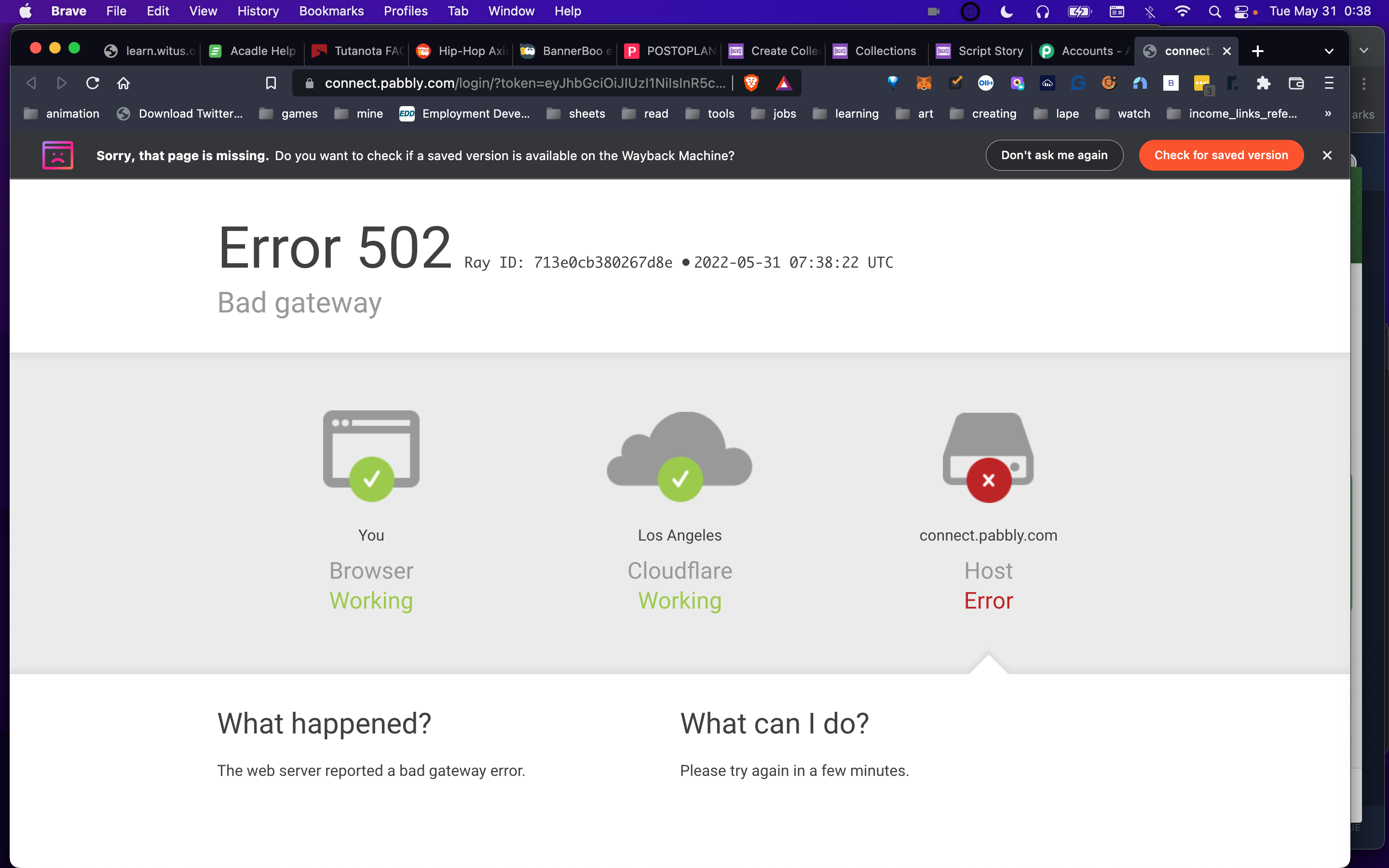Open the watch bookmarks folder
The height and width of the screenshot is (868, 1389).
click(x=1123, y=114)
